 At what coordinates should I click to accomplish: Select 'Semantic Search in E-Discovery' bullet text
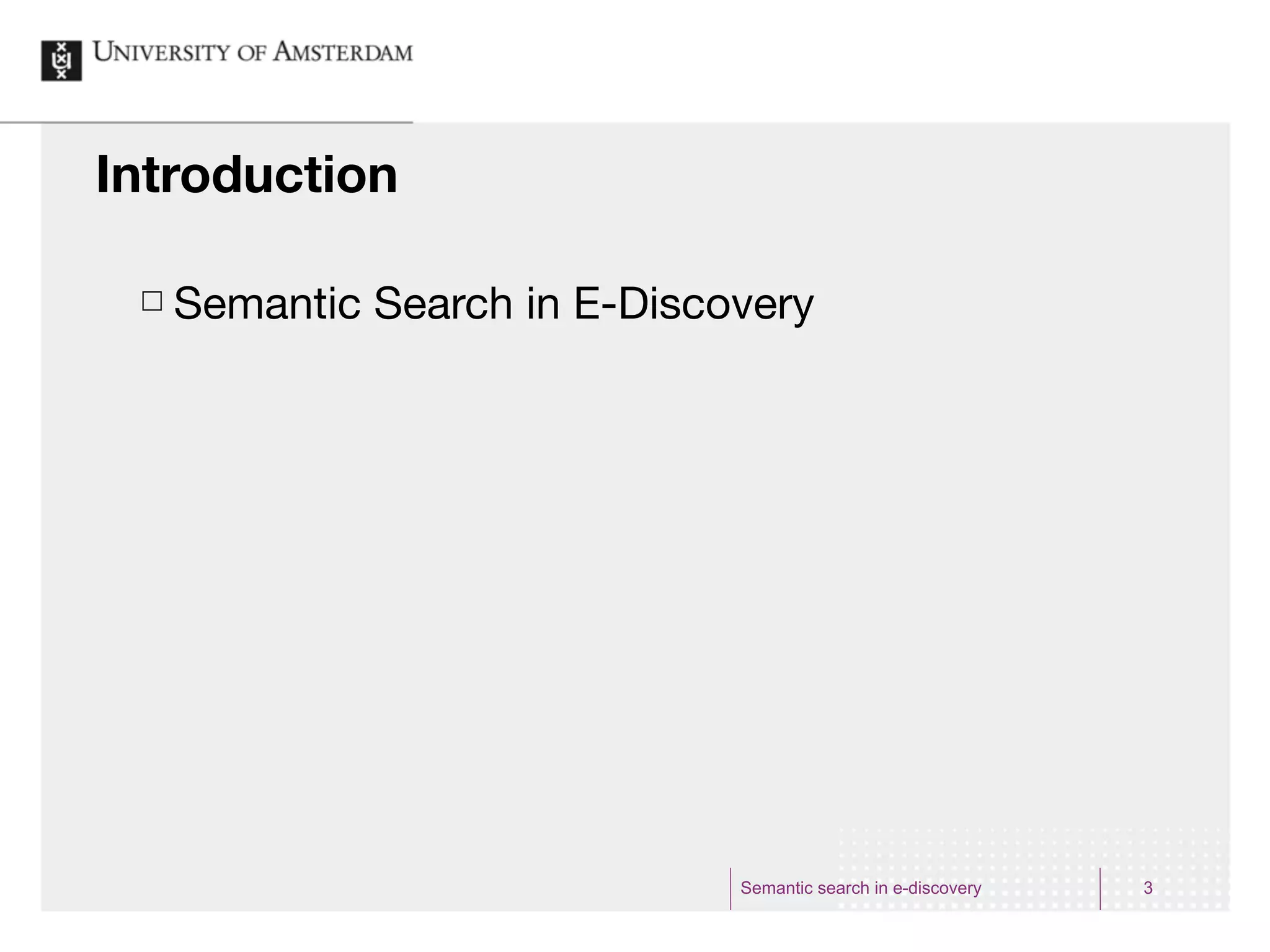click(494, 304)
